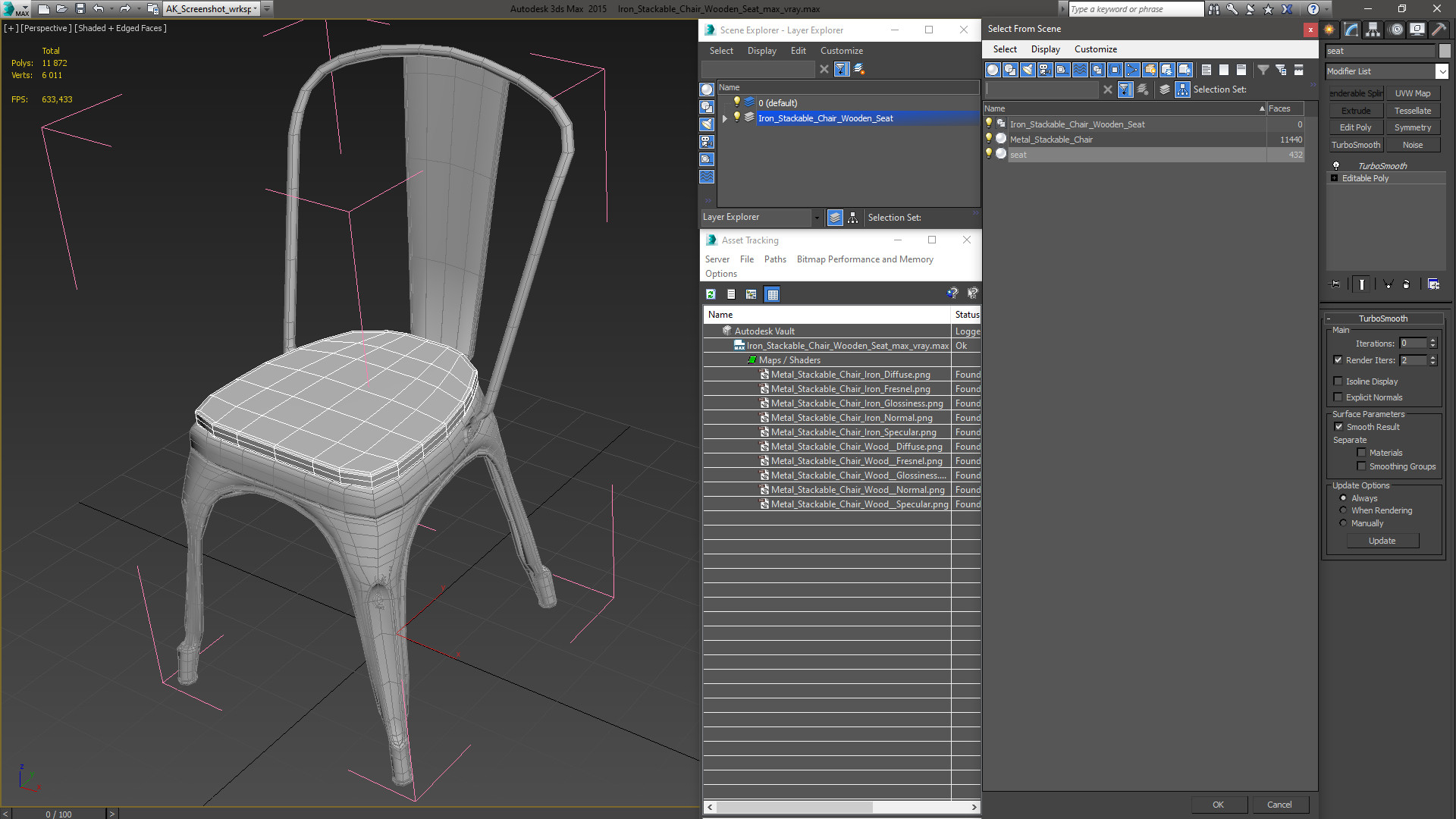Image resolution: width=1456 pixels, height=819 pixels.
Task: Select When Rendering update option
Action: point(1343,510)
